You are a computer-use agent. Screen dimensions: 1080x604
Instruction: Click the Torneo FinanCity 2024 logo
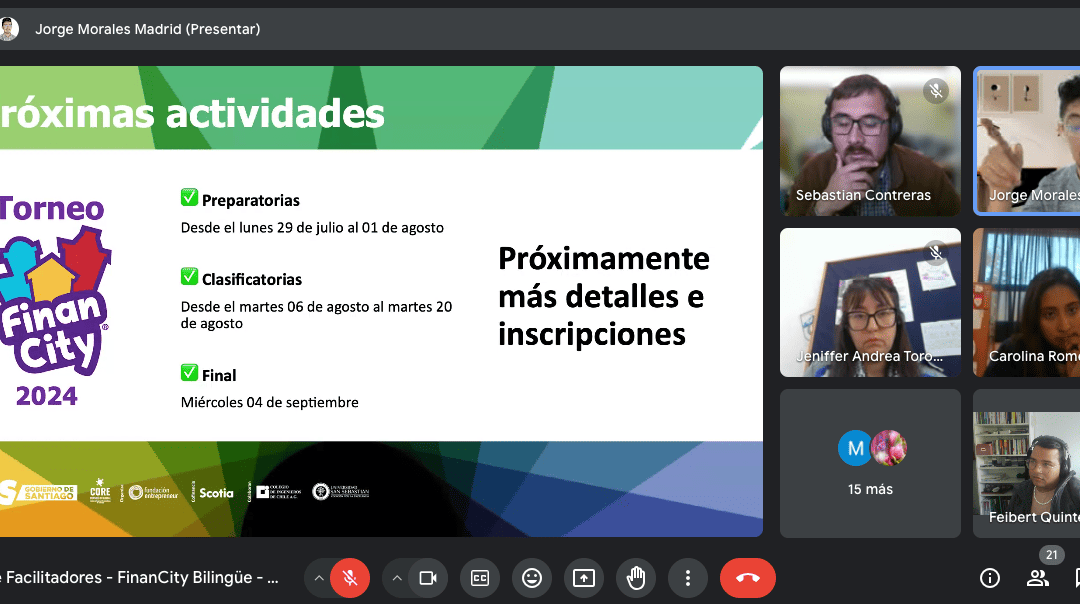[54, 301]
